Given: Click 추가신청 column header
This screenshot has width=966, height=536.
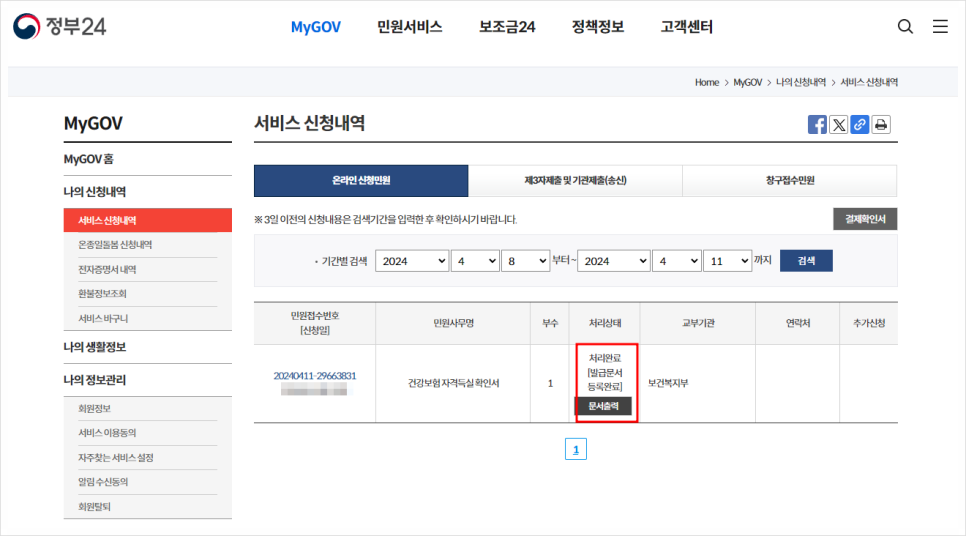Looking at the screenshot, I should (x=869, y=323).
